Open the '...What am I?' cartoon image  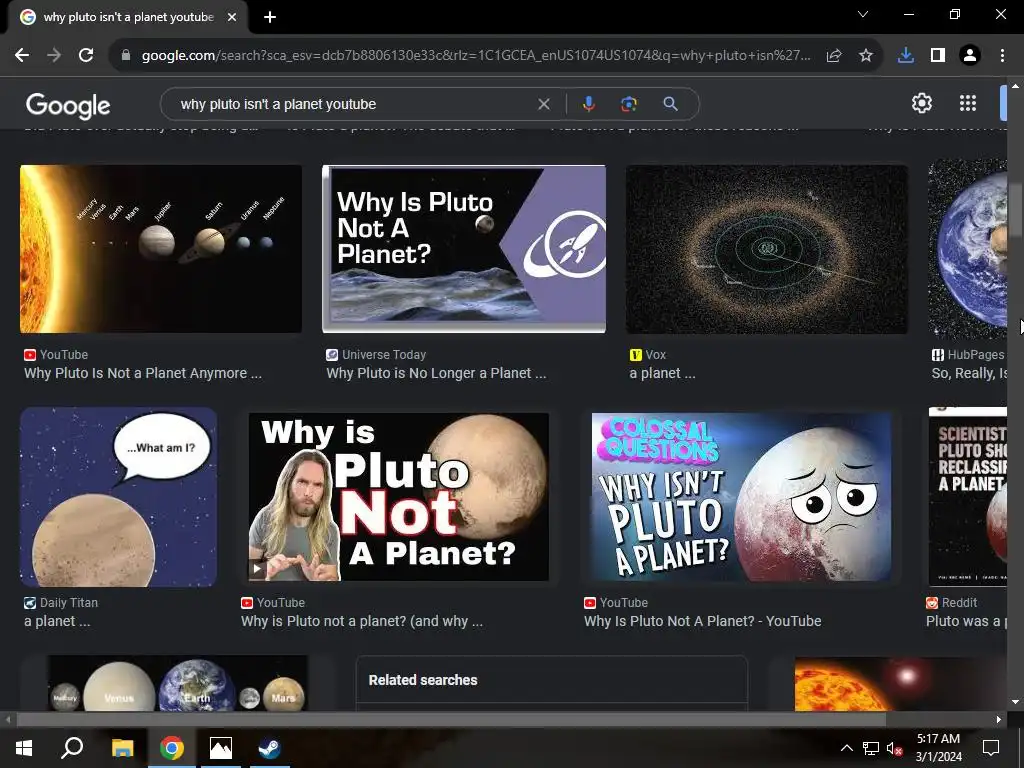click(x=118, y=497)
